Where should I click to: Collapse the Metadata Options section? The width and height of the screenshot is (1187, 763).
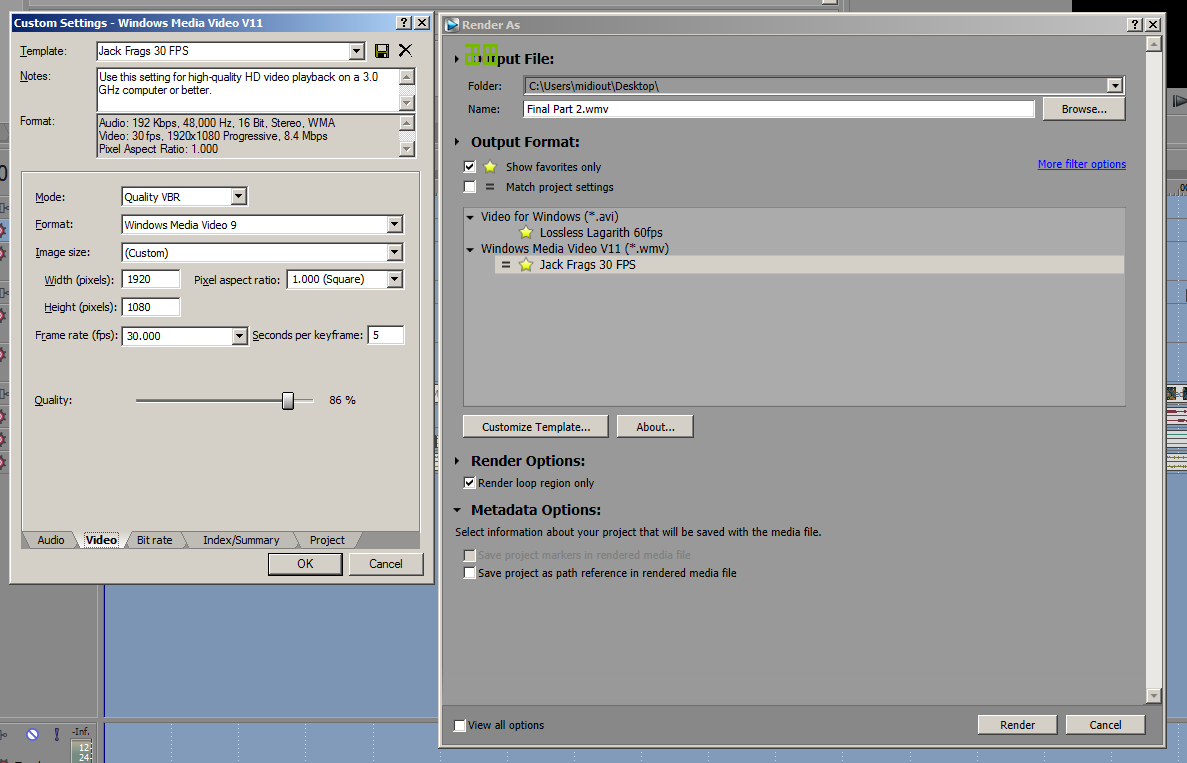point(457,510)
